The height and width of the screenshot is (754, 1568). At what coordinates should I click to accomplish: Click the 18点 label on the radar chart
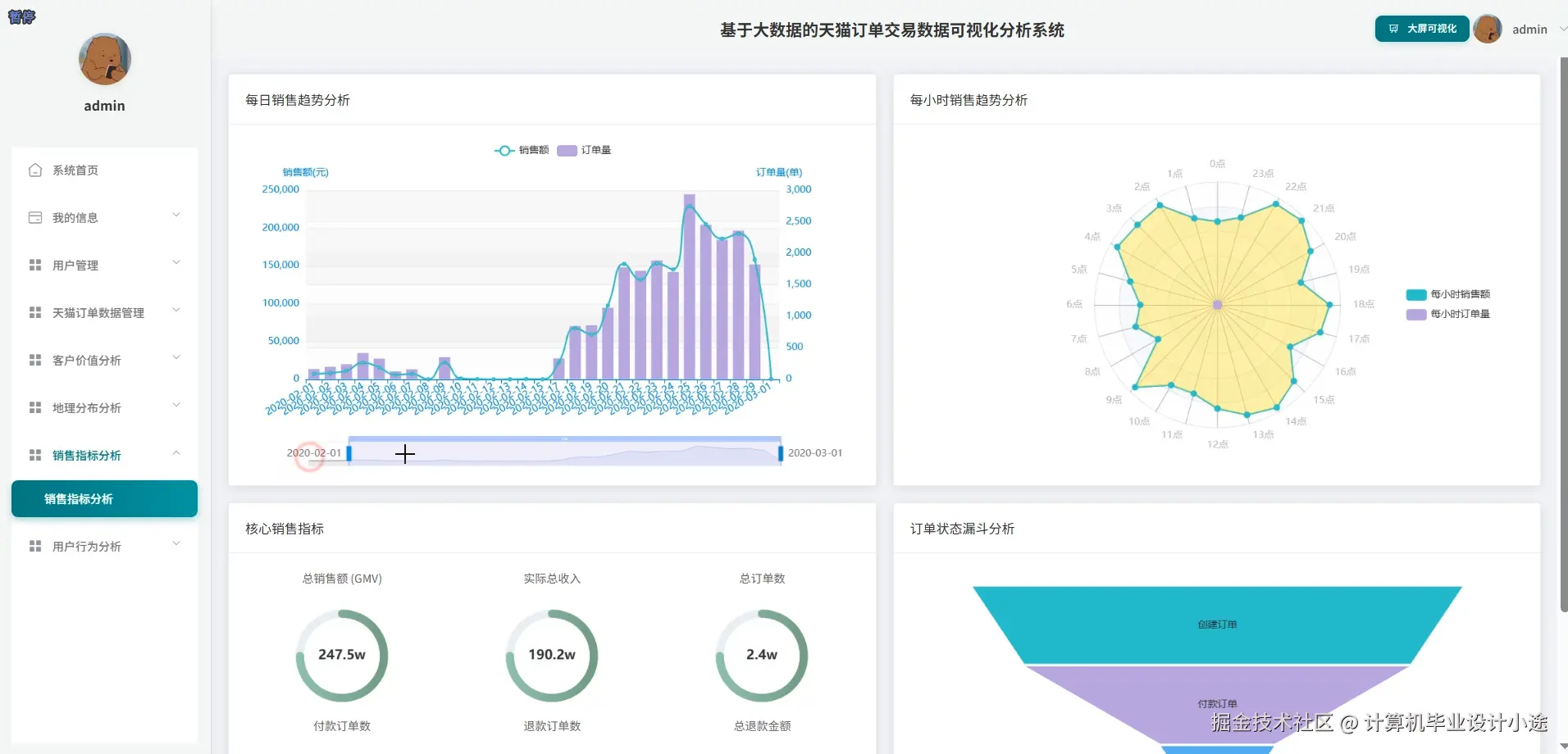tap(1364, 304)
